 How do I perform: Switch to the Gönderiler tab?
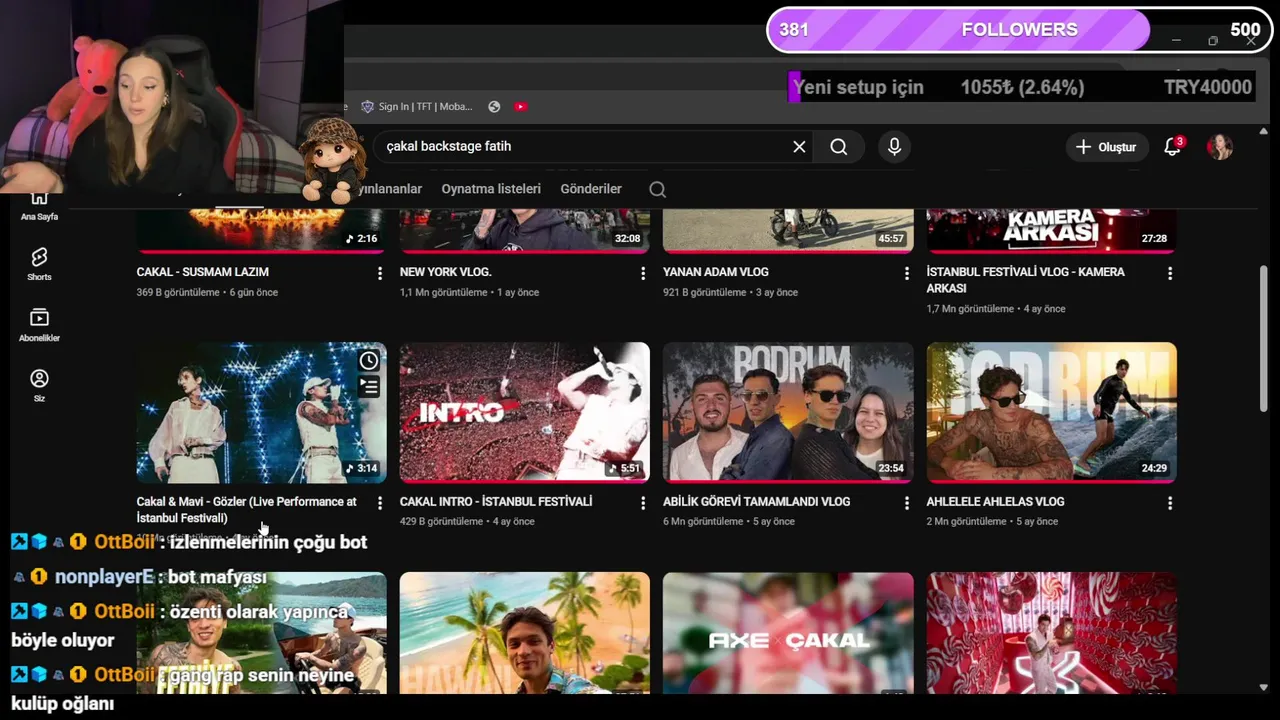(591, 189)
